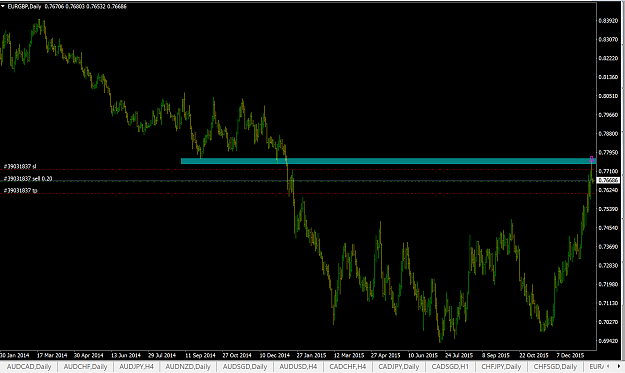Click the 0.83070 price axis label
The height and width of the screenshot is (373, 625).
[x=609, y=39]
